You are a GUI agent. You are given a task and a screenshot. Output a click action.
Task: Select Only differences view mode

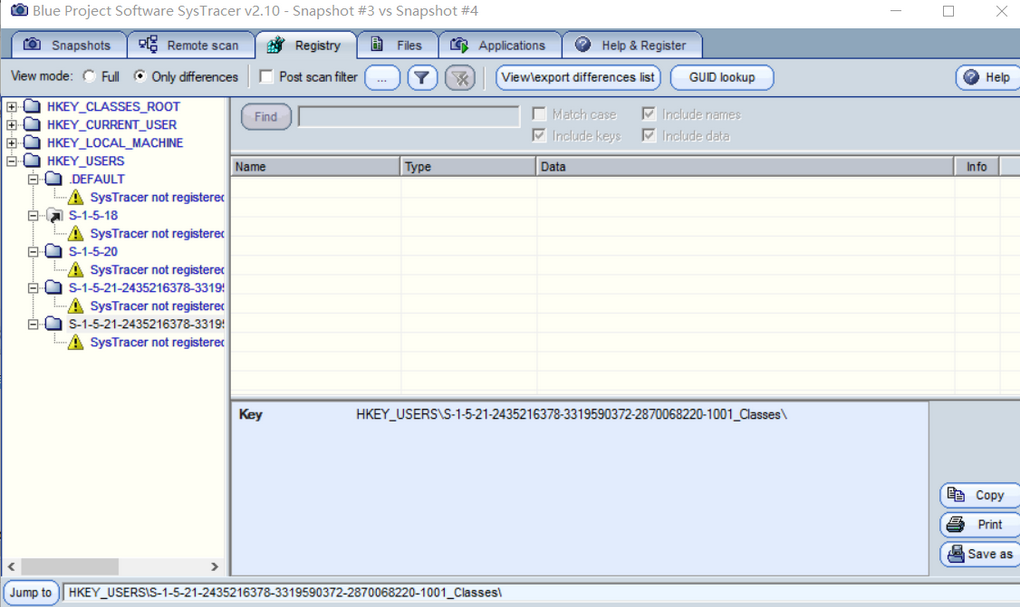(140, 76)
